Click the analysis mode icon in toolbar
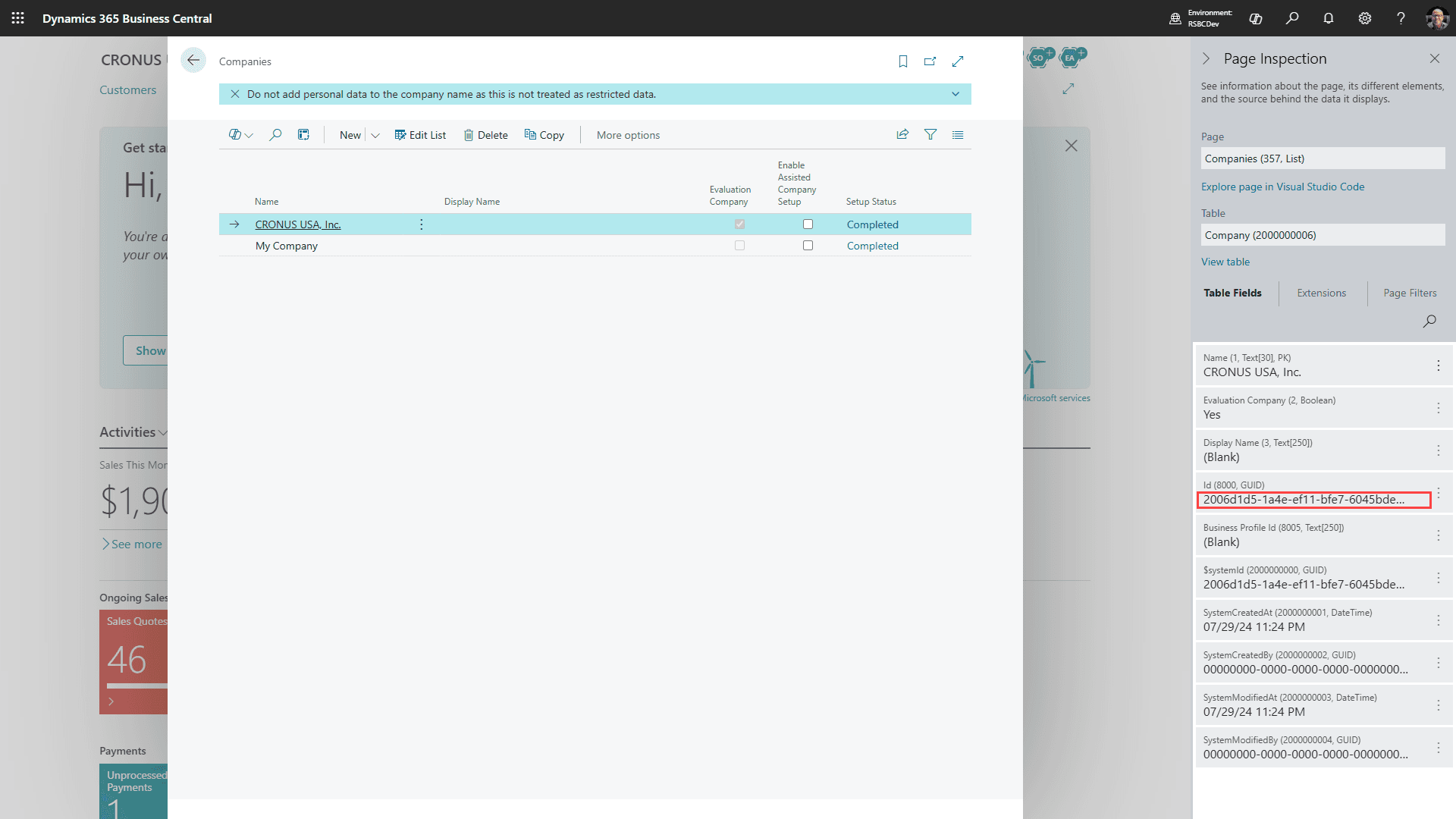 [x=303, y=135]
